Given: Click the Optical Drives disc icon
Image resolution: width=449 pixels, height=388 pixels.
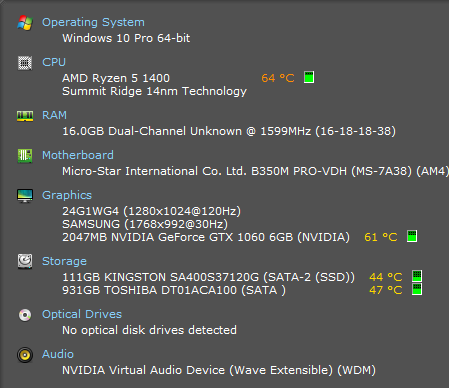Looking at the screenshot, I should [x=25, y=315].
